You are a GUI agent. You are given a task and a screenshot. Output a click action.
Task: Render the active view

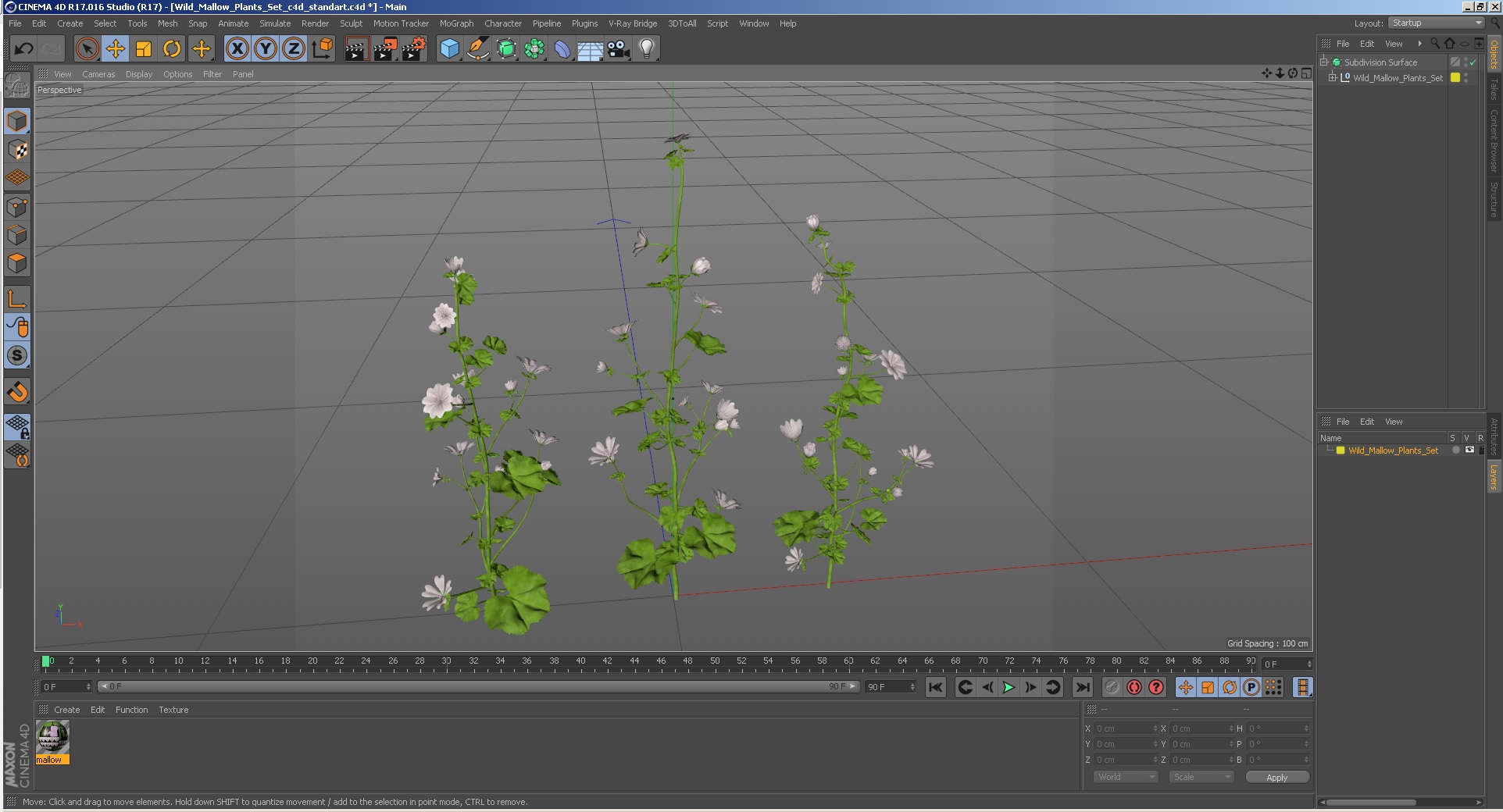pyautogui.click(x=356, y=49)
